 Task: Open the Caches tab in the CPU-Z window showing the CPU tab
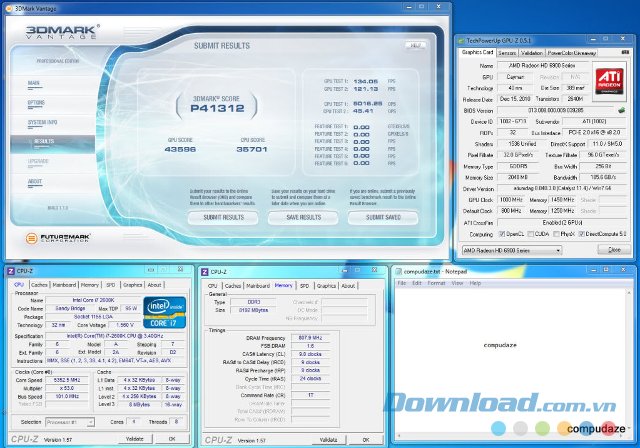39,285
